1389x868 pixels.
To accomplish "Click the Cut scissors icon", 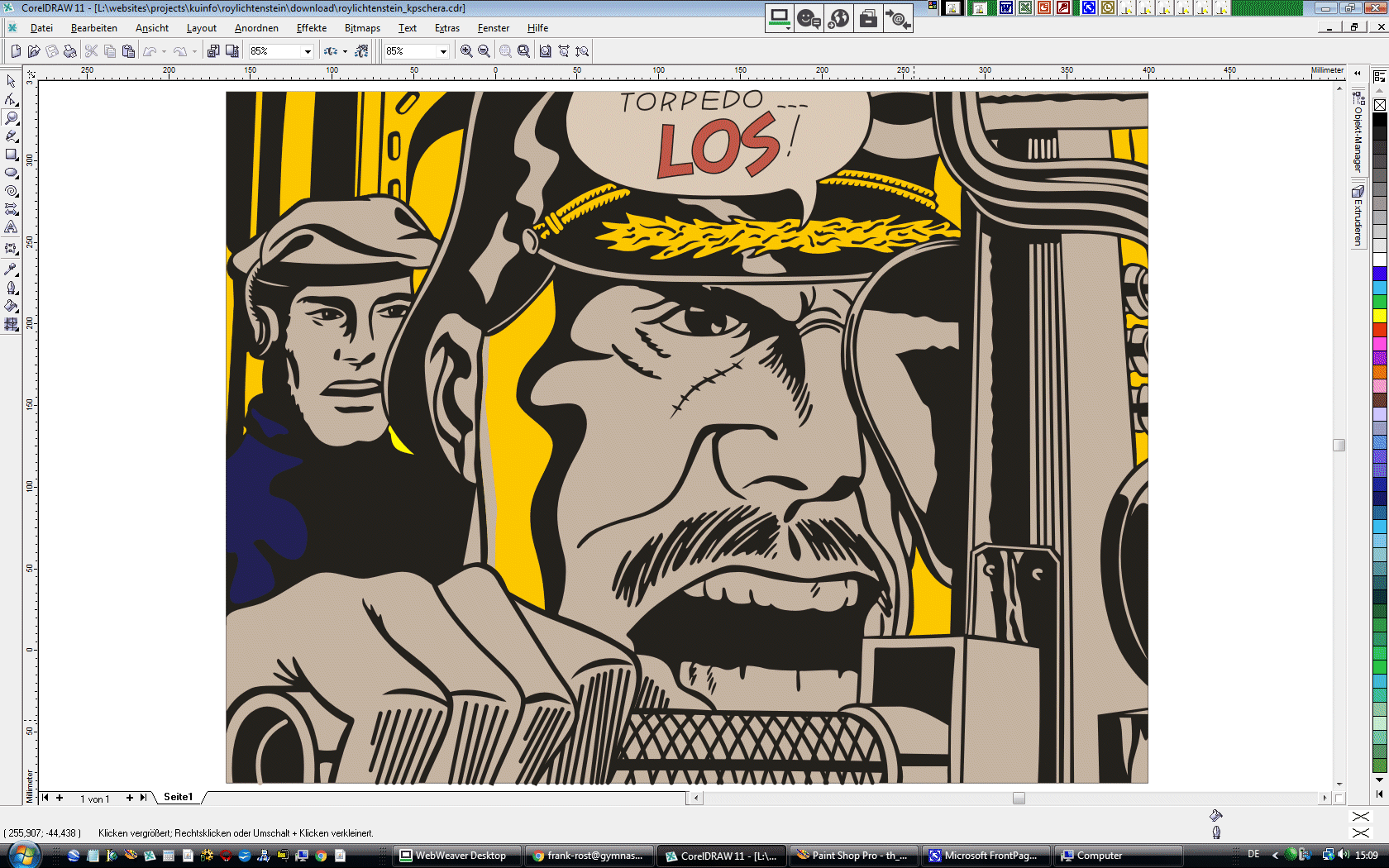I will click(92, 51).
